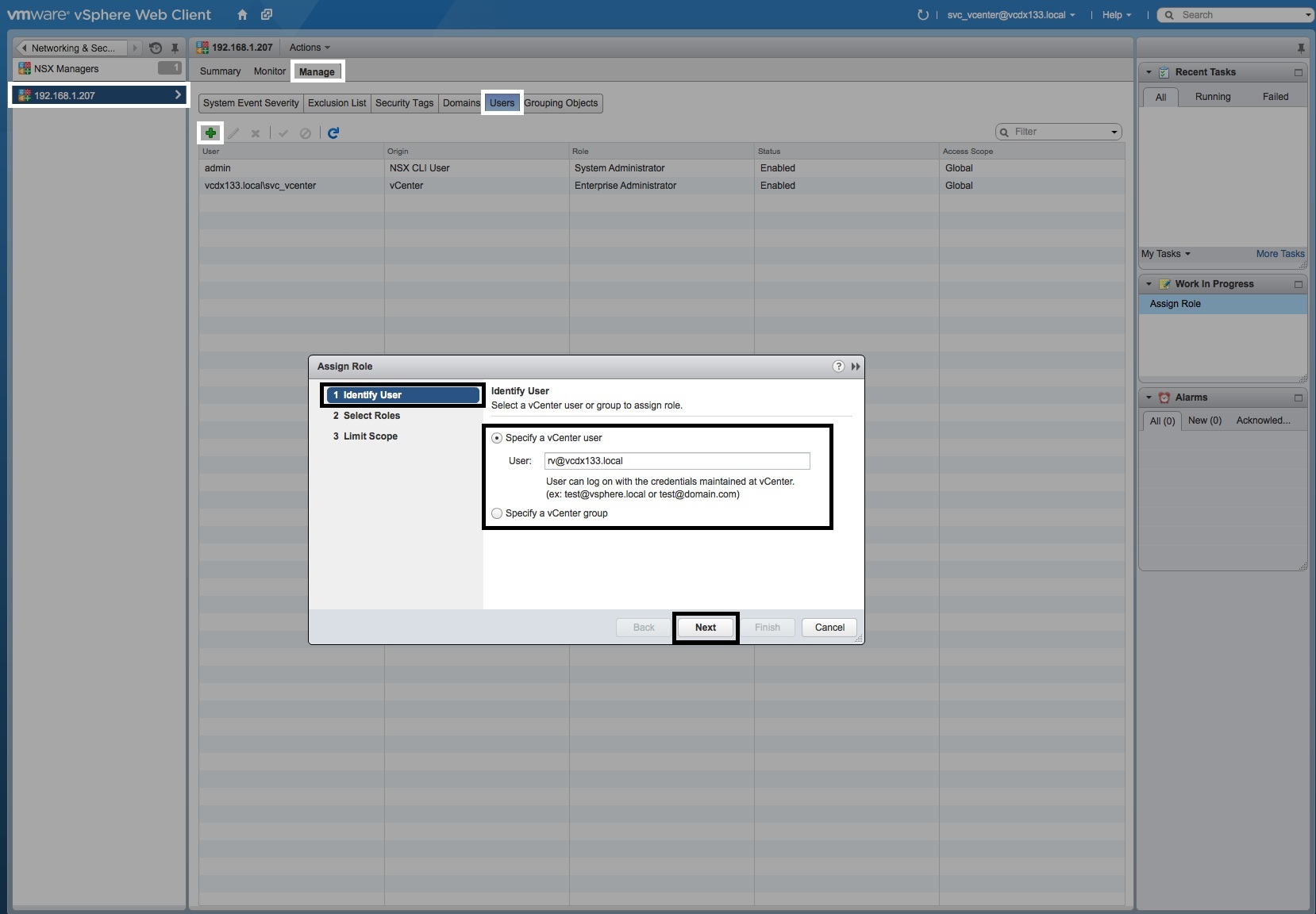Open the More Tasks link

pyautogui.click(x=1279, y=254)
